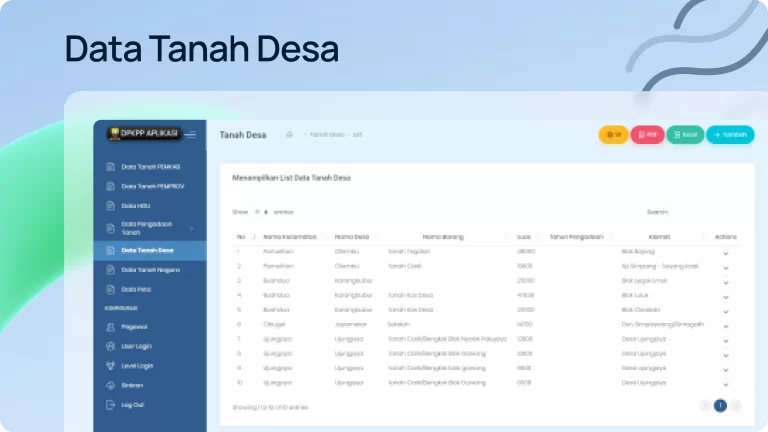Click the yellow gear button in header
This screenshot has height=432, width=768.
pos(614,135)
